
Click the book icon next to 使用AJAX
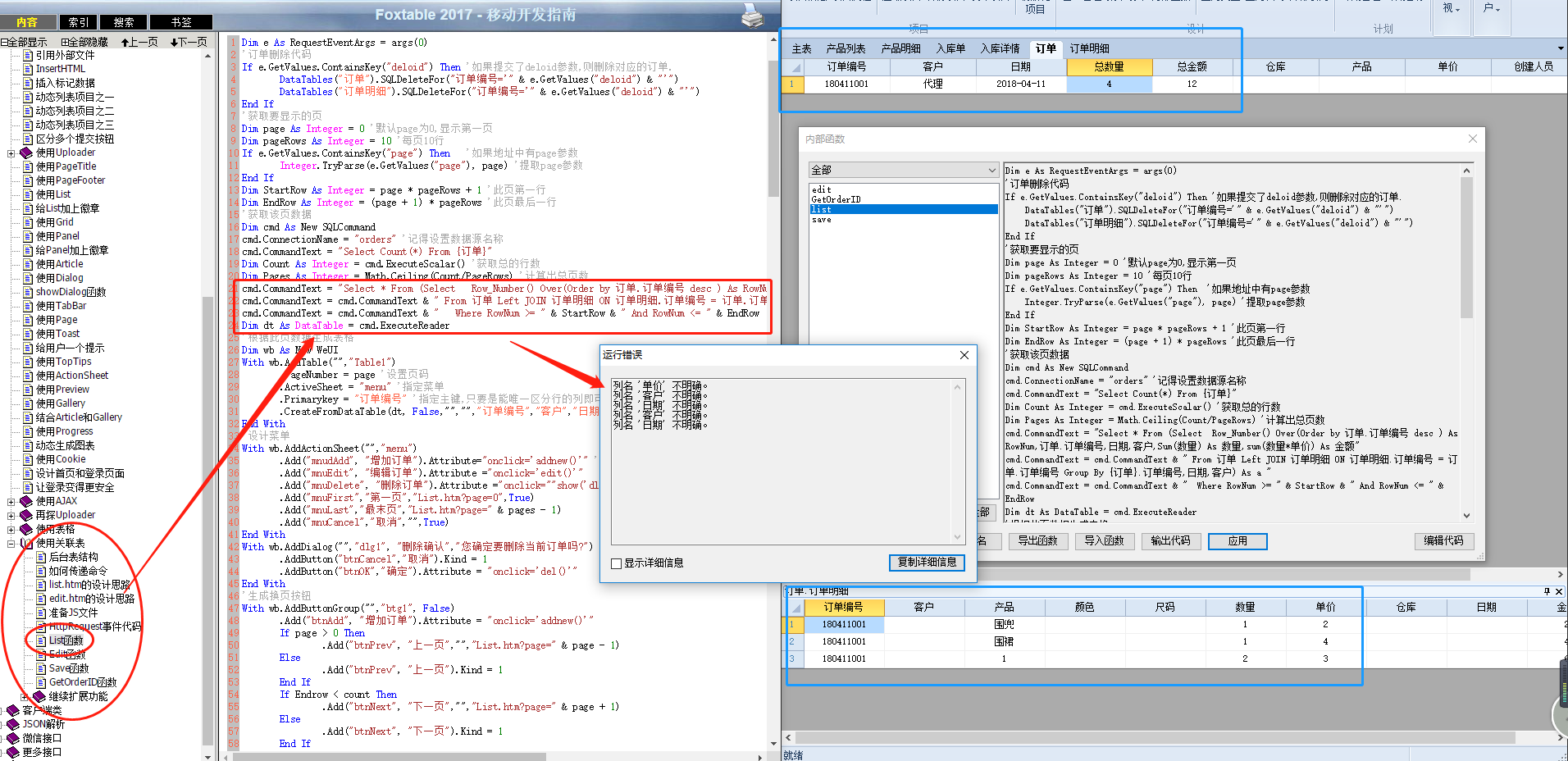coord(26,501)
